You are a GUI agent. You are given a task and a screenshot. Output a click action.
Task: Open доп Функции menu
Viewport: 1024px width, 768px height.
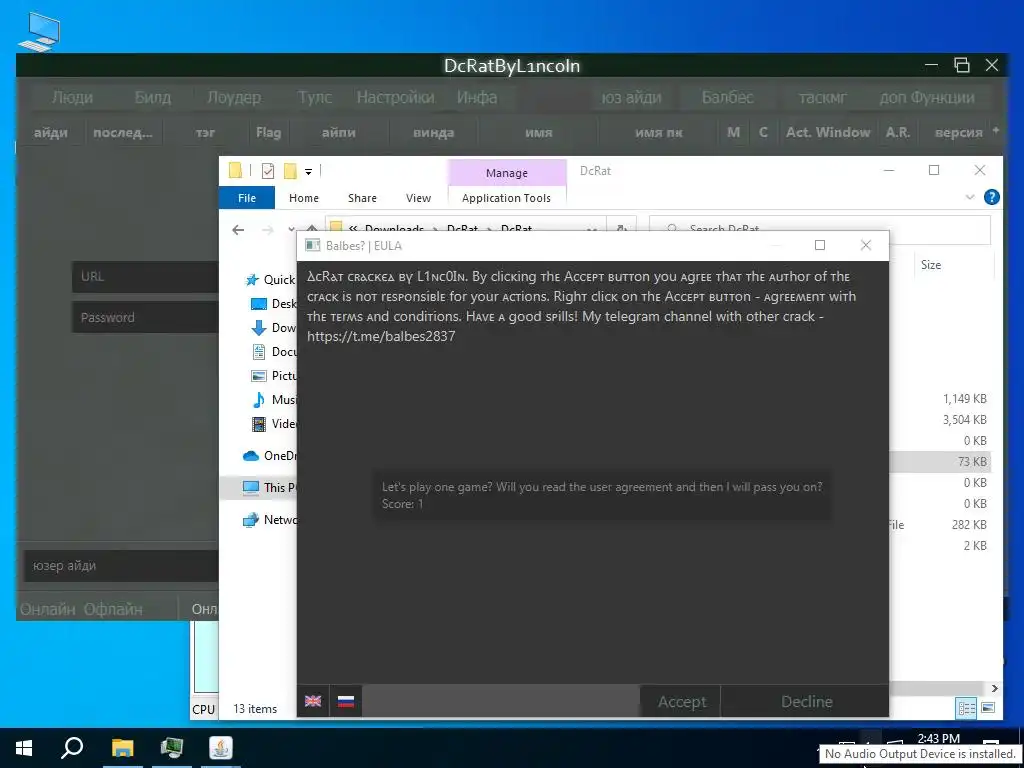927,97
